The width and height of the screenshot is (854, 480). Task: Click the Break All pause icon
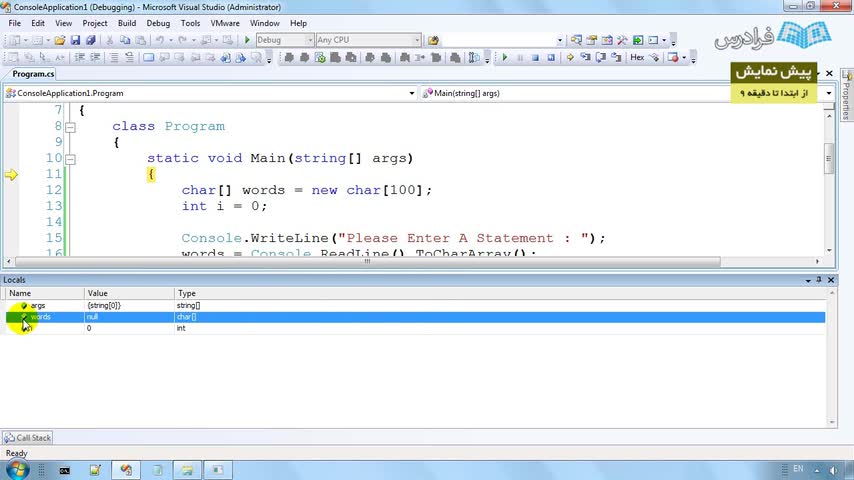point(520,57)
